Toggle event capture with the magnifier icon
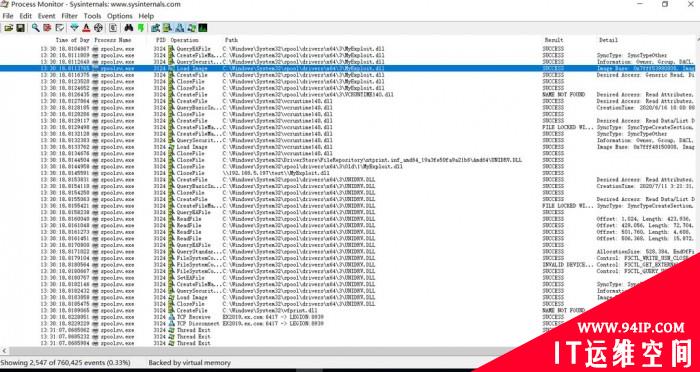The width and height of the screenshot is (700, 372). pyautogui.click(x=36, y=28)
